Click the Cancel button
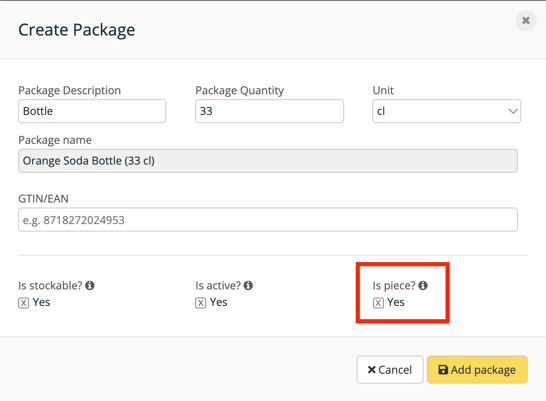Image resolution: width=546 pixels, height=401 pixels. tap(390, 370)
